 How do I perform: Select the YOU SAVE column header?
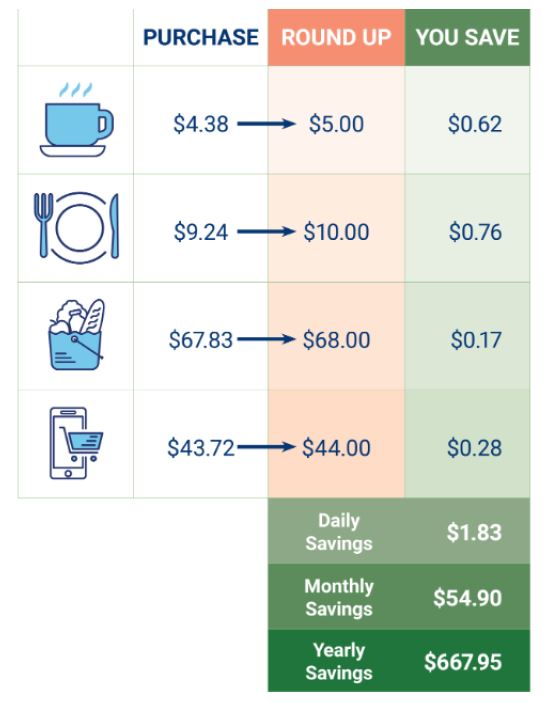468,37
